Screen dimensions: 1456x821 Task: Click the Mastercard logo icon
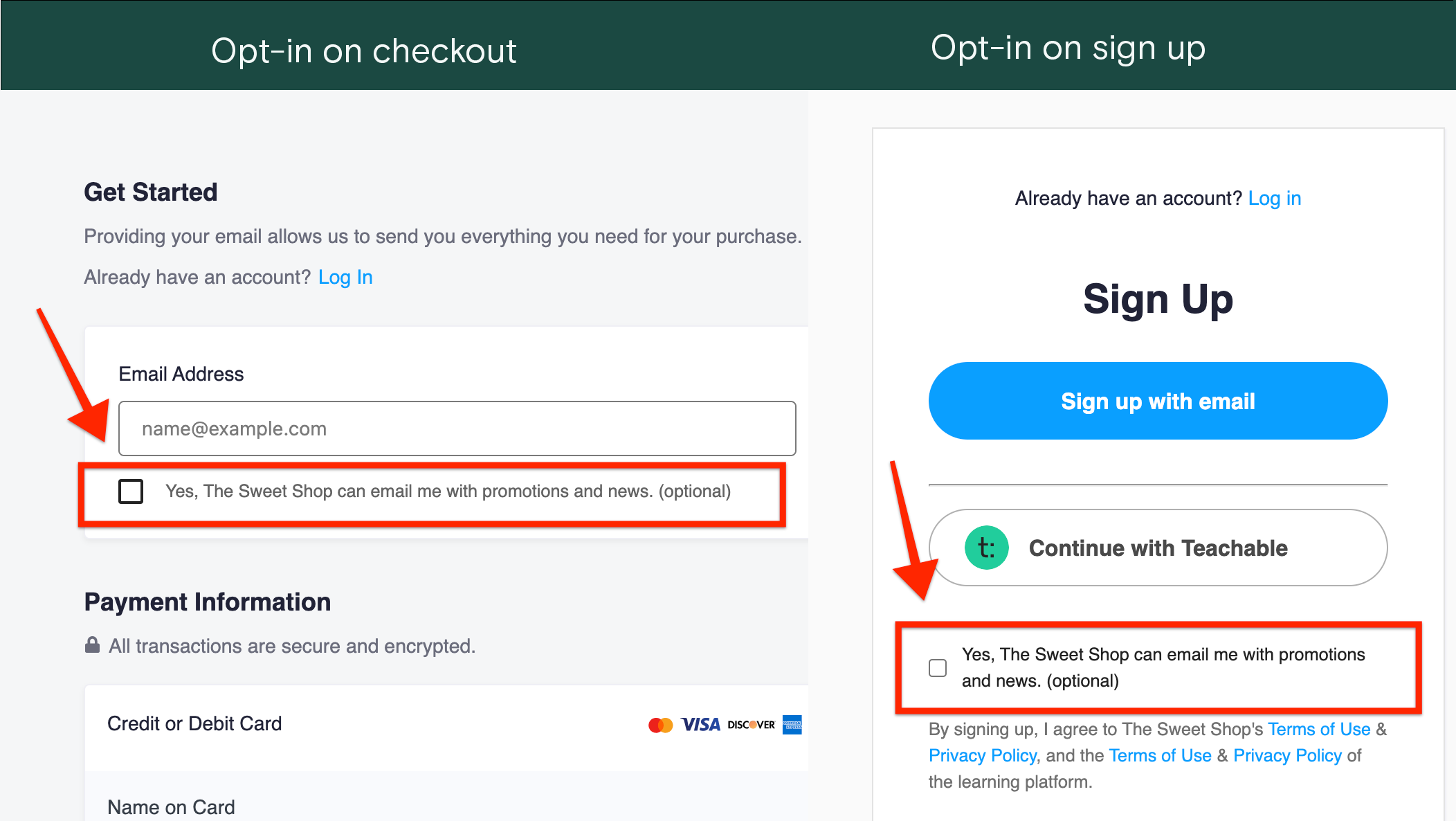tap(660, 725)
